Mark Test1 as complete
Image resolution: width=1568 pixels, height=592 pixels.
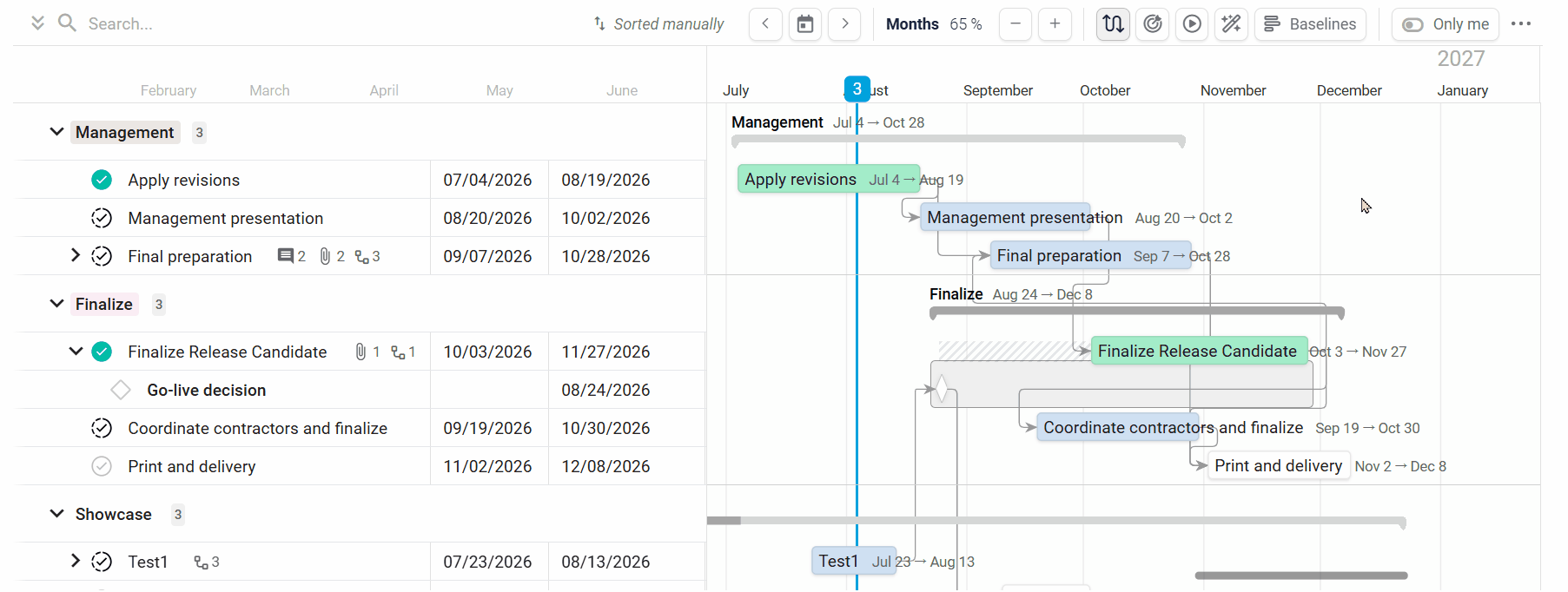pyautogui.click(x=102, y=562)
